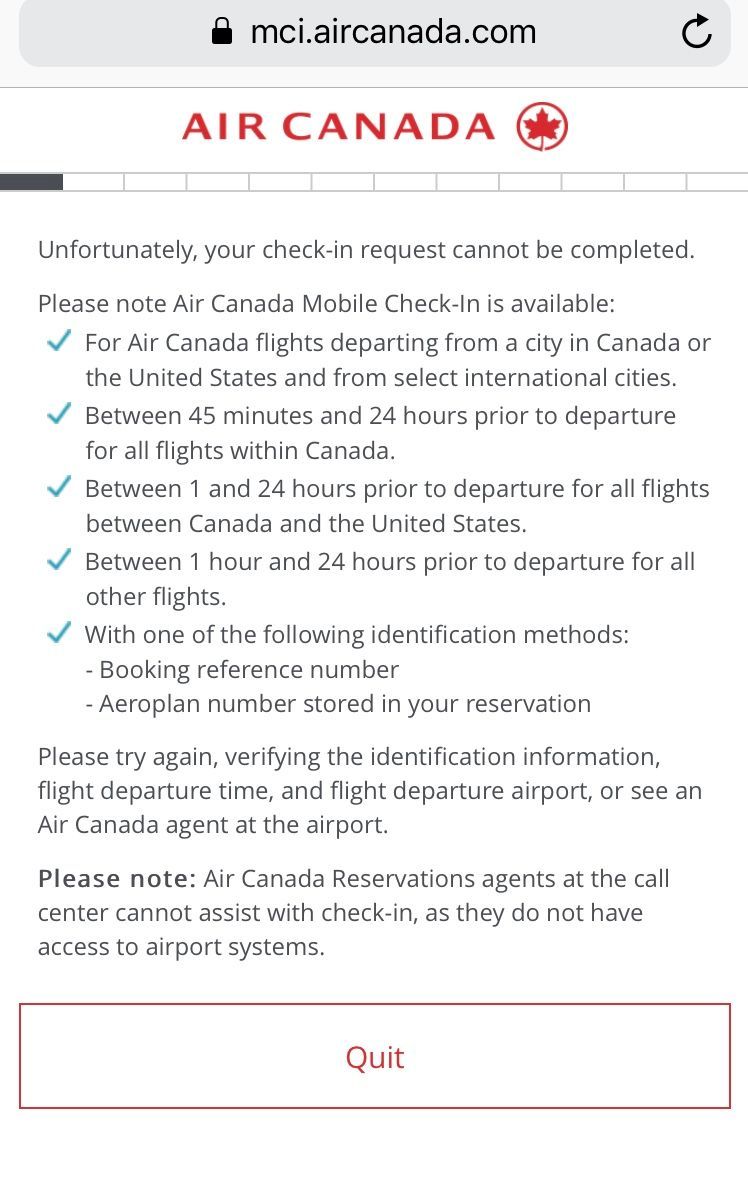This screenshot has width=748, height=1184.
Task: Click the "Unfortunately, your check-in request" message
Action: (x=366, y=250)
